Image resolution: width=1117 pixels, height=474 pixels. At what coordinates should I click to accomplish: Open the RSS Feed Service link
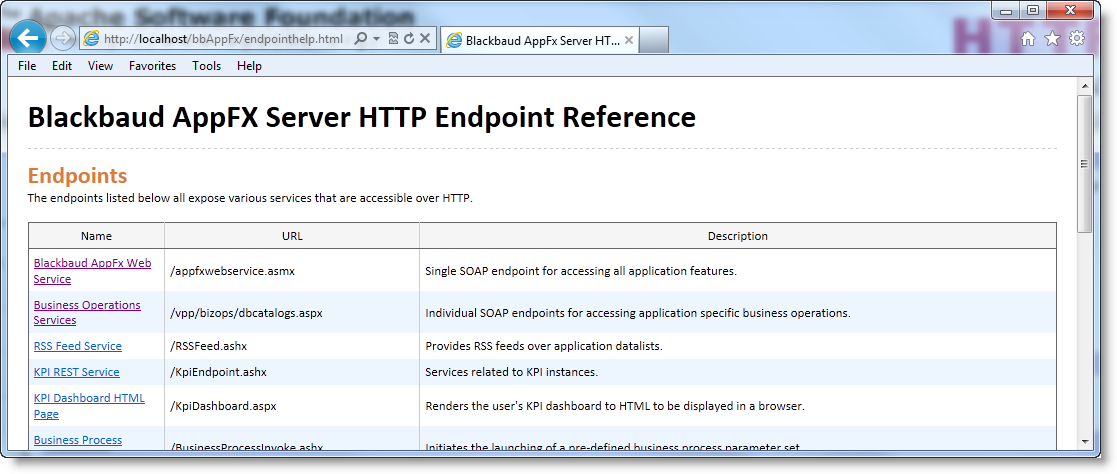click(x=78, y=346)
